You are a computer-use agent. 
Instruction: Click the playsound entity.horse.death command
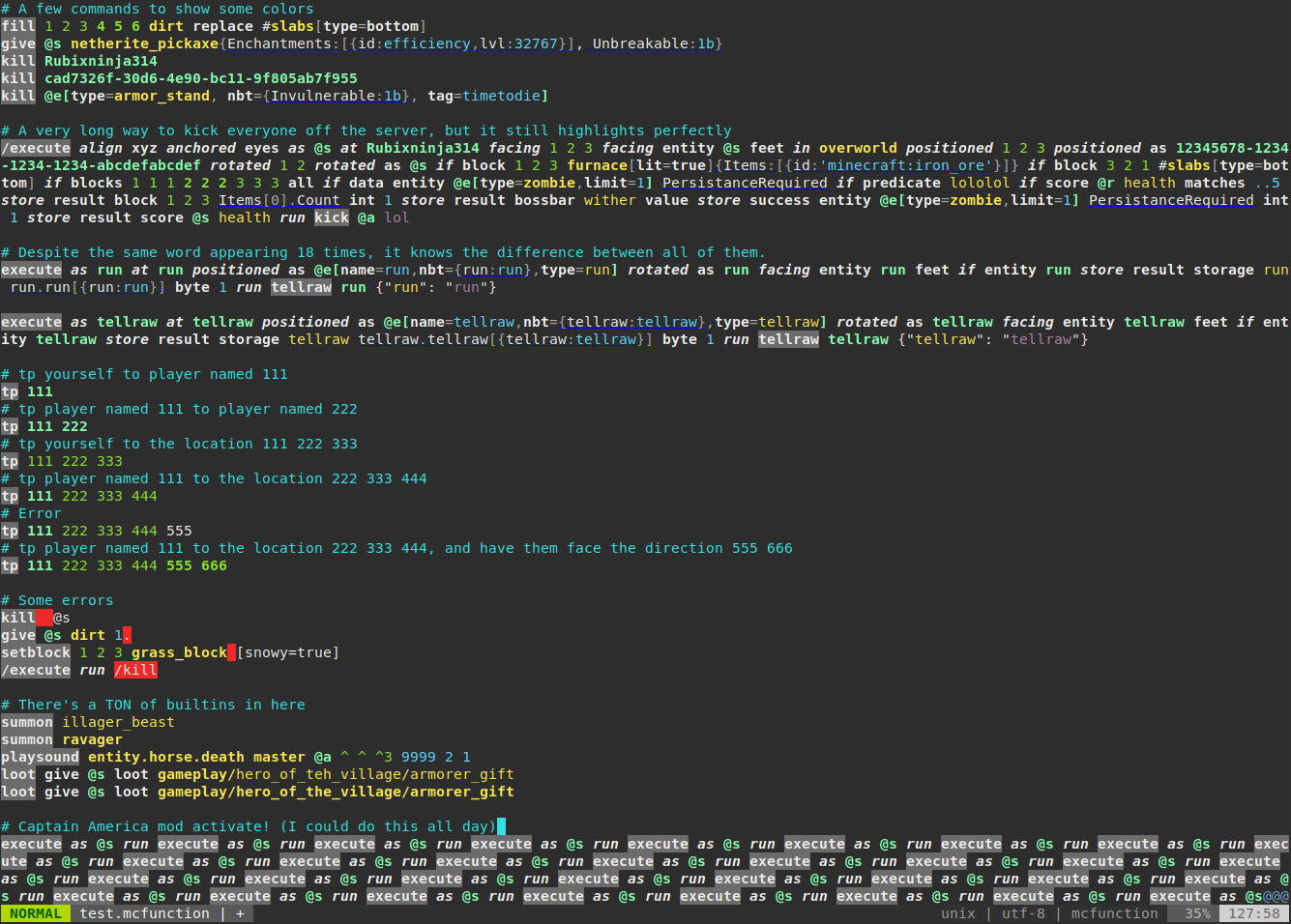[145, 757]
